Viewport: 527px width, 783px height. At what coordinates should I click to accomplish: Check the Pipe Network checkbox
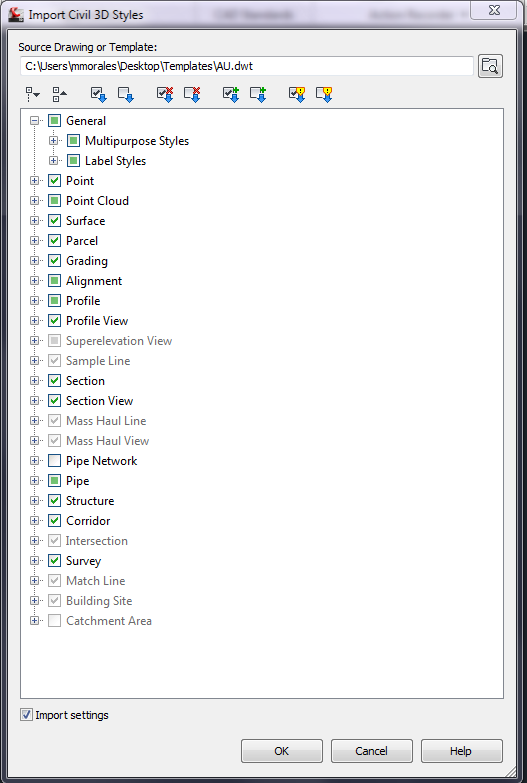coord(54,460)
